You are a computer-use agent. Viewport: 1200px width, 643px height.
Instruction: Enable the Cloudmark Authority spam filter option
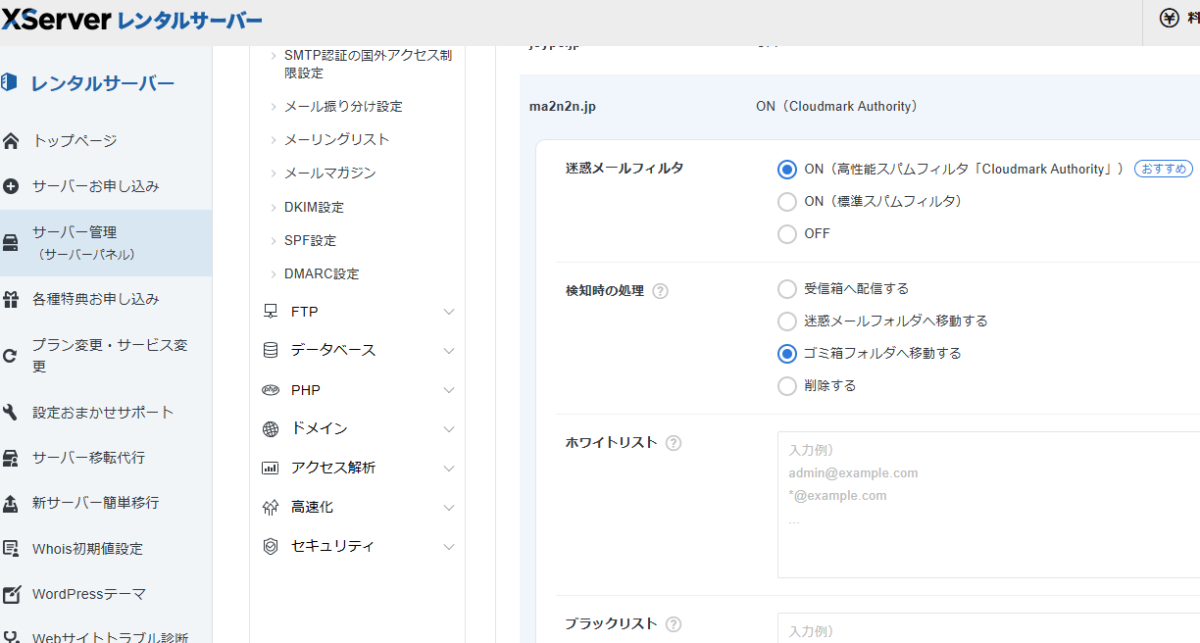[787, 168]
